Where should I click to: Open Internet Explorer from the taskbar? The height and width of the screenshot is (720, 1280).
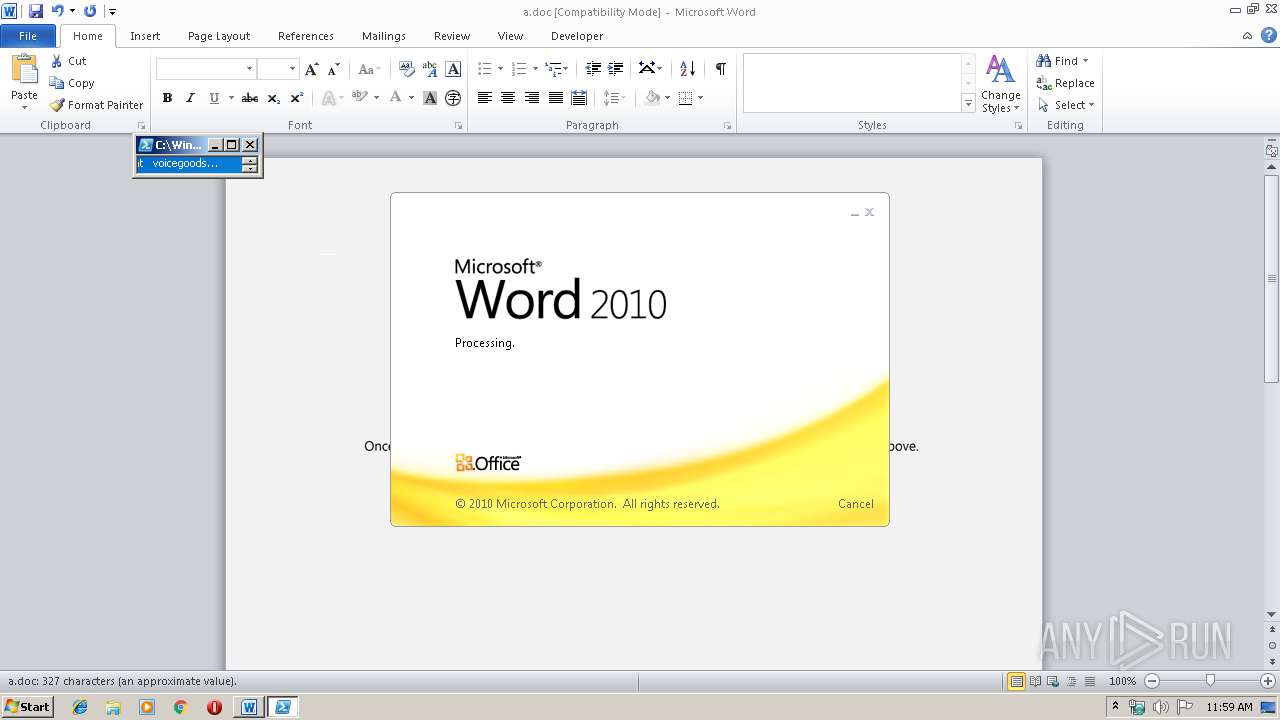tap(80, 707)
